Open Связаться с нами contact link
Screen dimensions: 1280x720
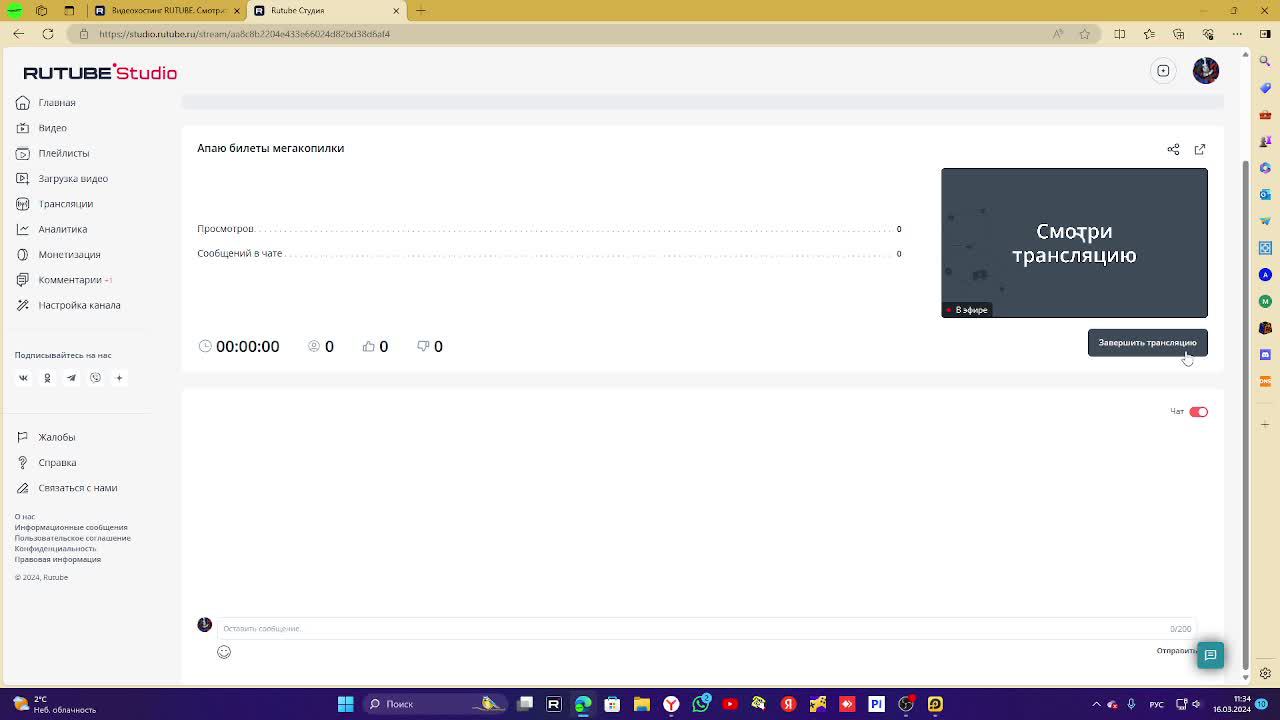(66, 488)
